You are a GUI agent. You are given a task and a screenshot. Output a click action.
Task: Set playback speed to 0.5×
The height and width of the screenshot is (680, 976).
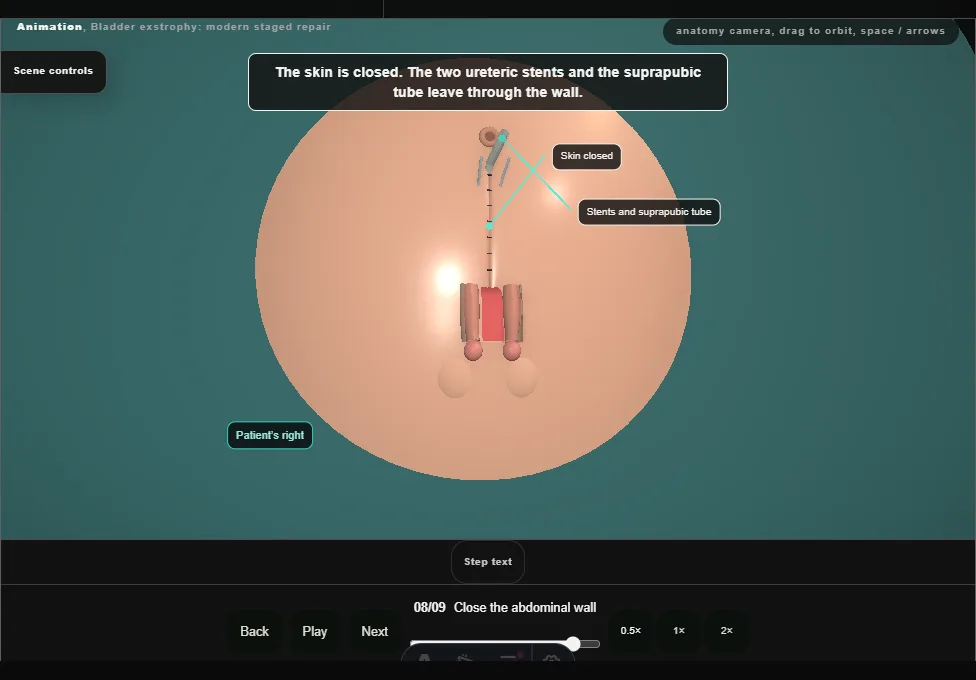click(x=631, y=631)
